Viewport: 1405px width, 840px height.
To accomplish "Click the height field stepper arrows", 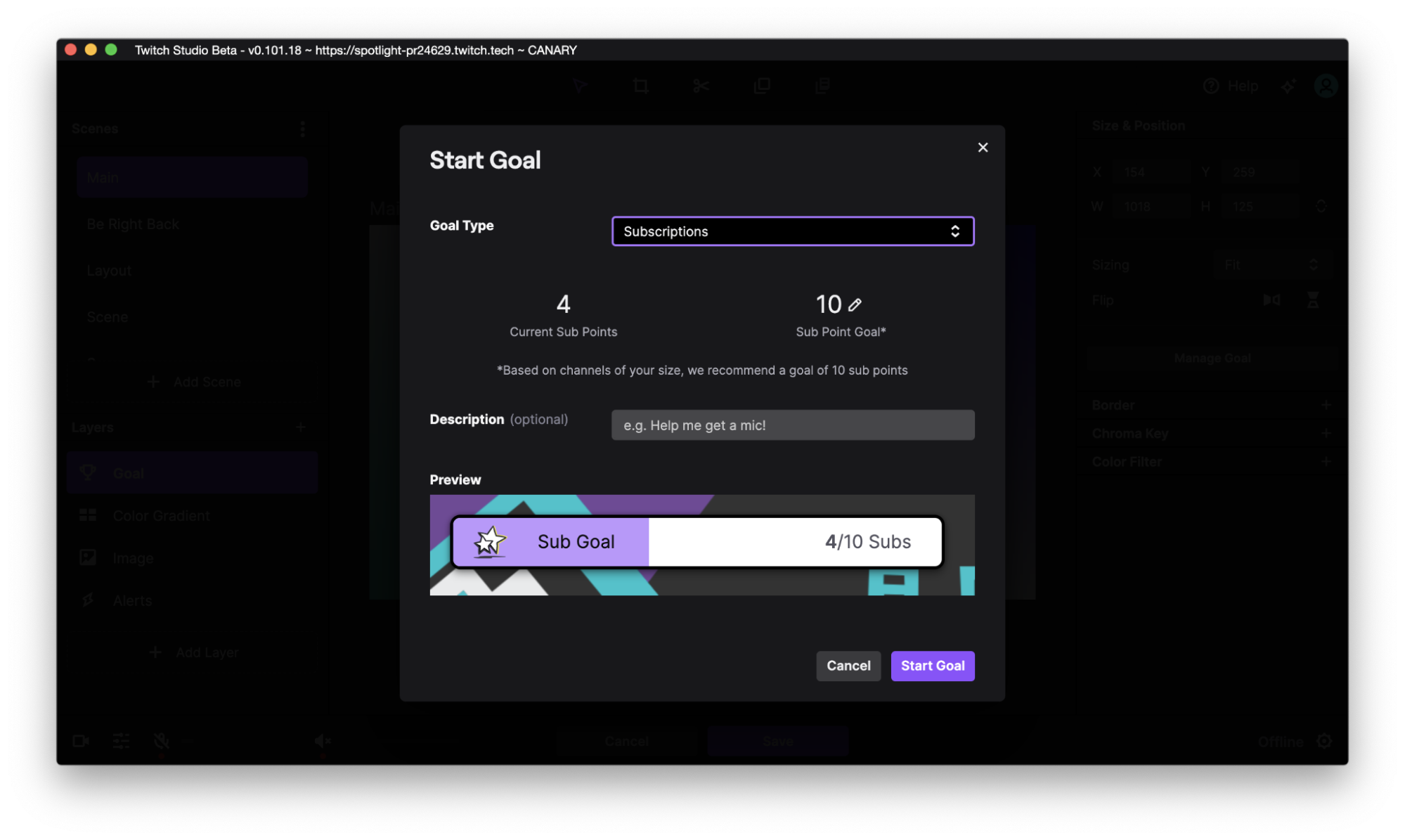I will (x=1321, y=205).
